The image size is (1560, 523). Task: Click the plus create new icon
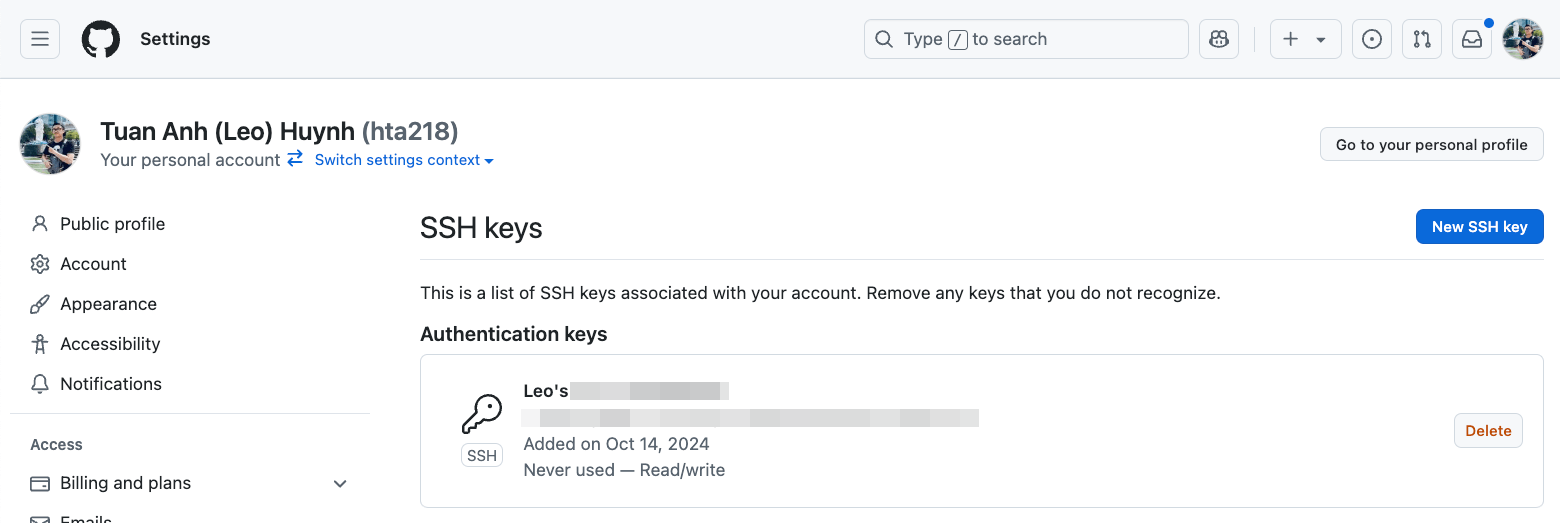click(x=1291, y=39)
